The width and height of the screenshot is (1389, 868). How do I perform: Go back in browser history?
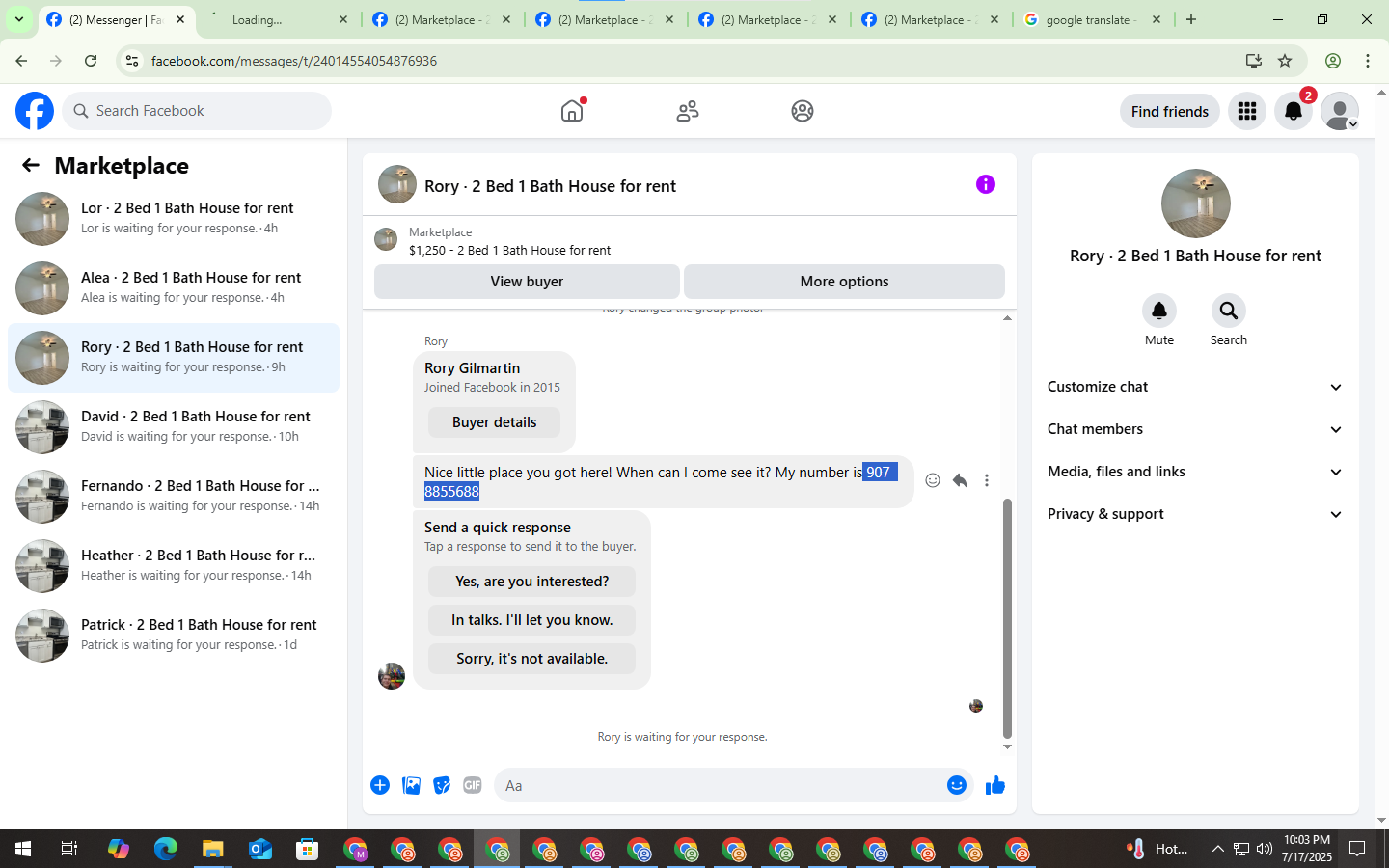[x=21, y=61]
